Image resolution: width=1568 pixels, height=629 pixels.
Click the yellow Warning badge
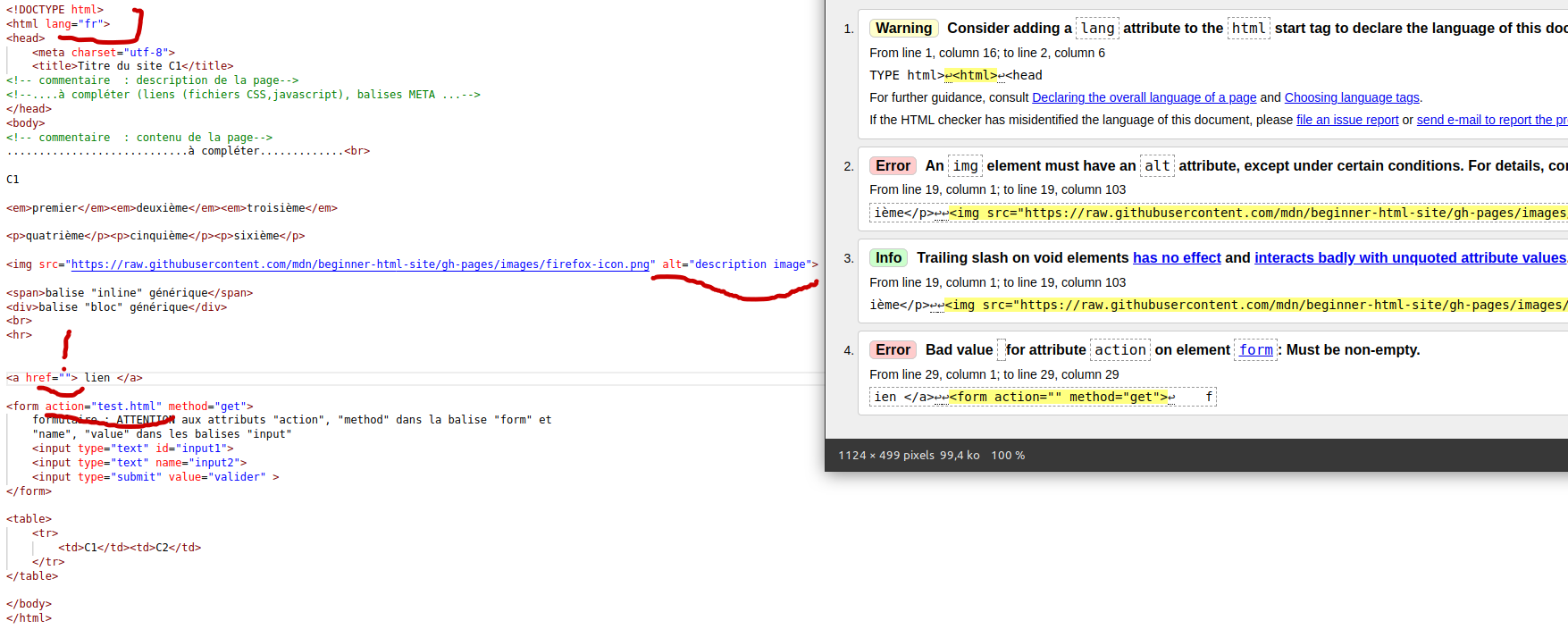tap(903, 29)
